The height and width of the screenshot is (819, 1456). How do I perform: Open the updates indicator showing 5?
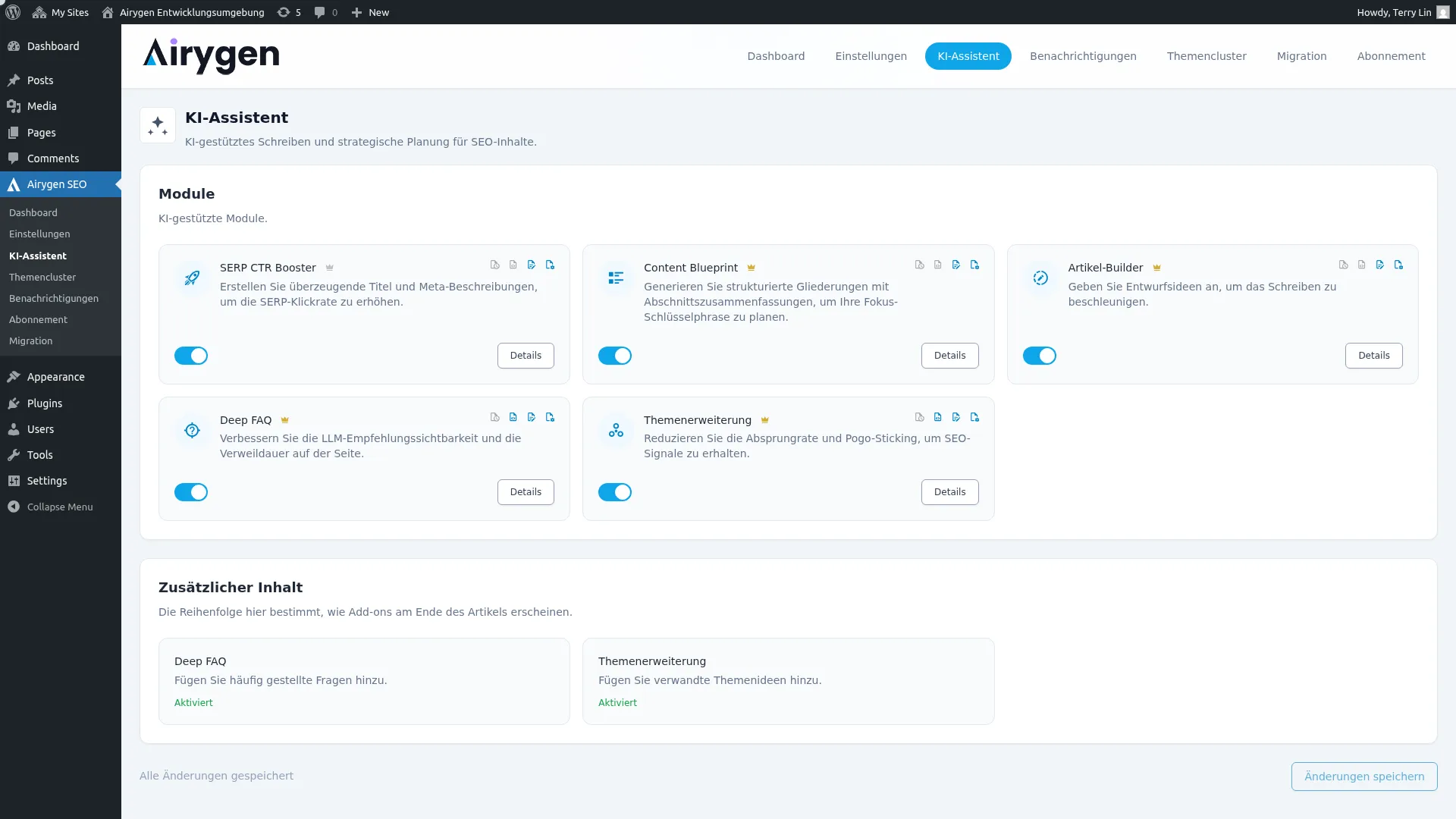point(289,12)
